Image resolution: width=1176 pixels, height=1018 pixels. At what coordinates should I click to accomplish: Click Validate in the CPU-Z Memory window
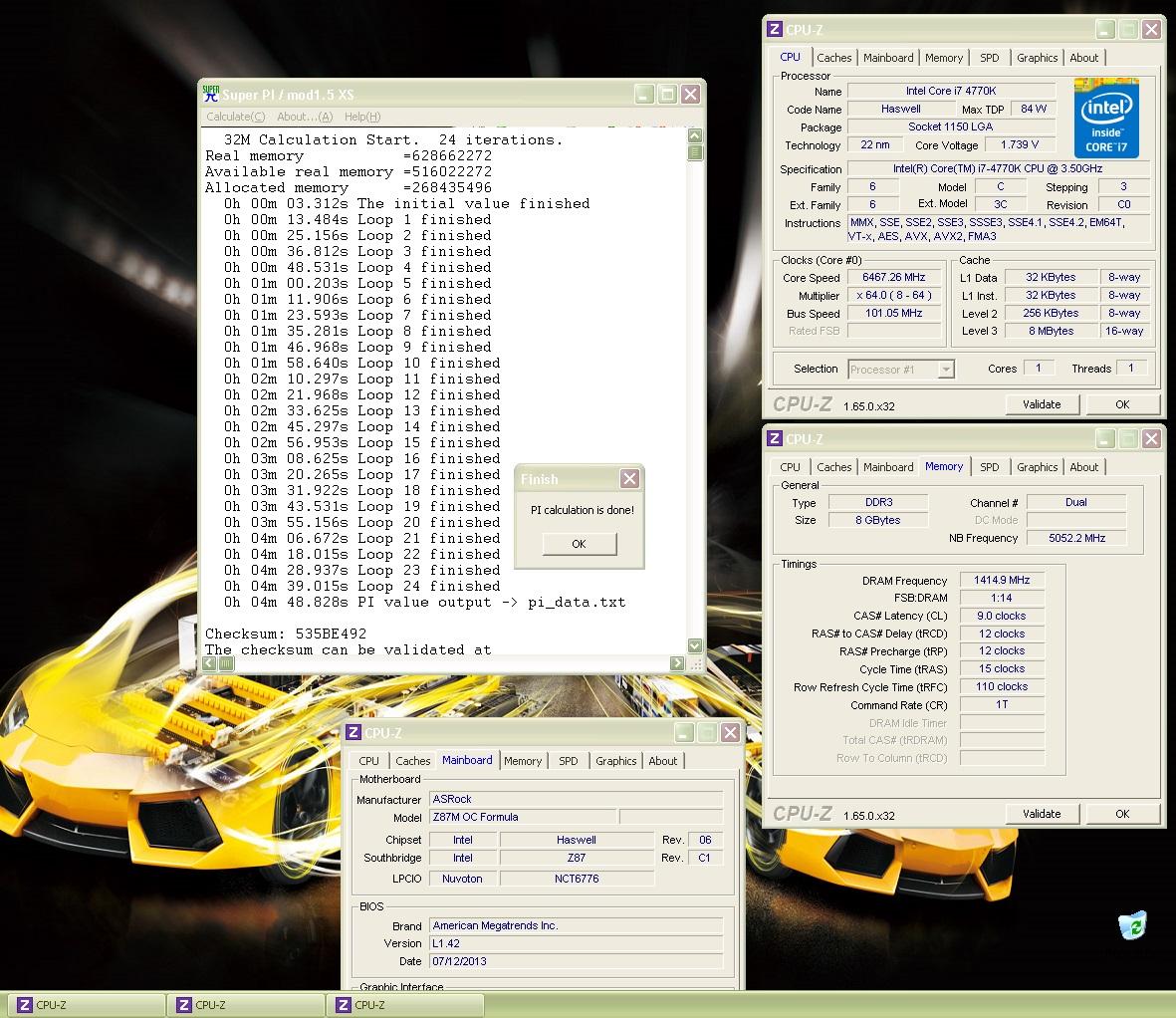[1042, 814]
